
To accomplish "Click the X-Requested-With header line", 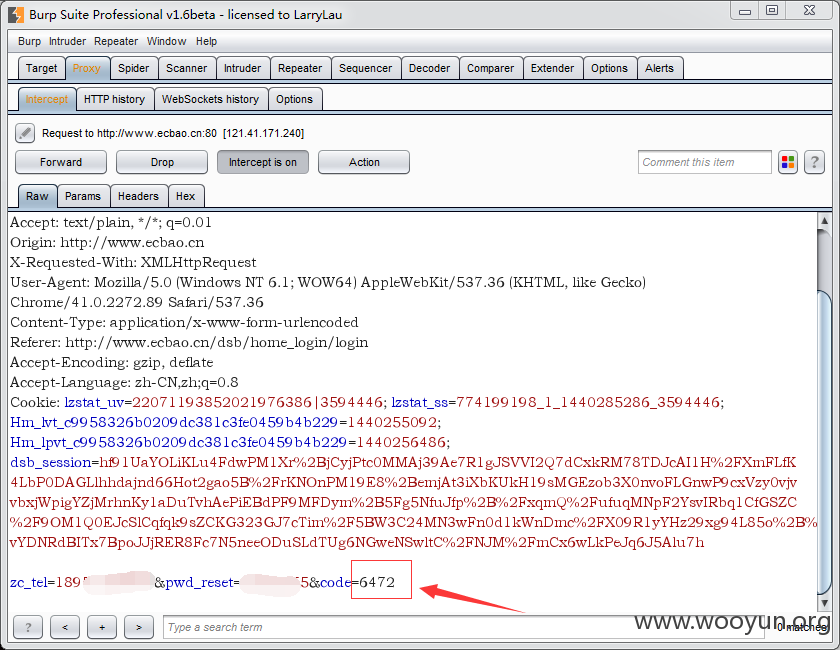I will pyautogui.click(x=133, y=263).
